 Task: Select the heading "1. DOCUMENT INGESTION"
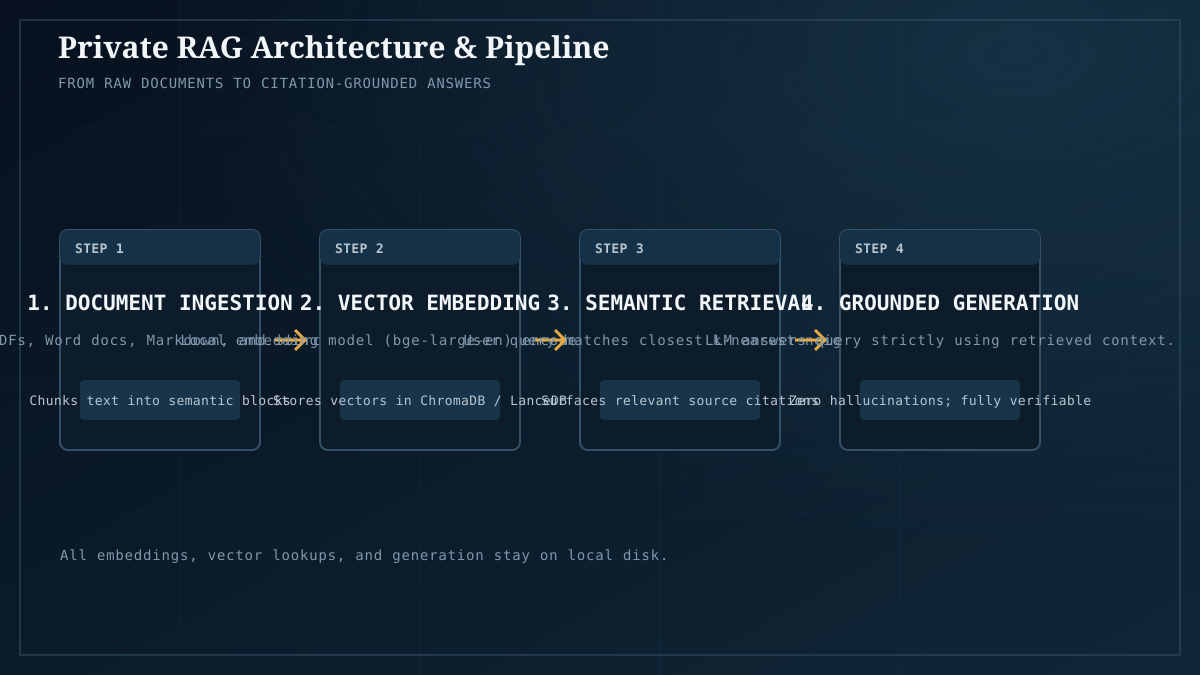(x=160, y=303)
